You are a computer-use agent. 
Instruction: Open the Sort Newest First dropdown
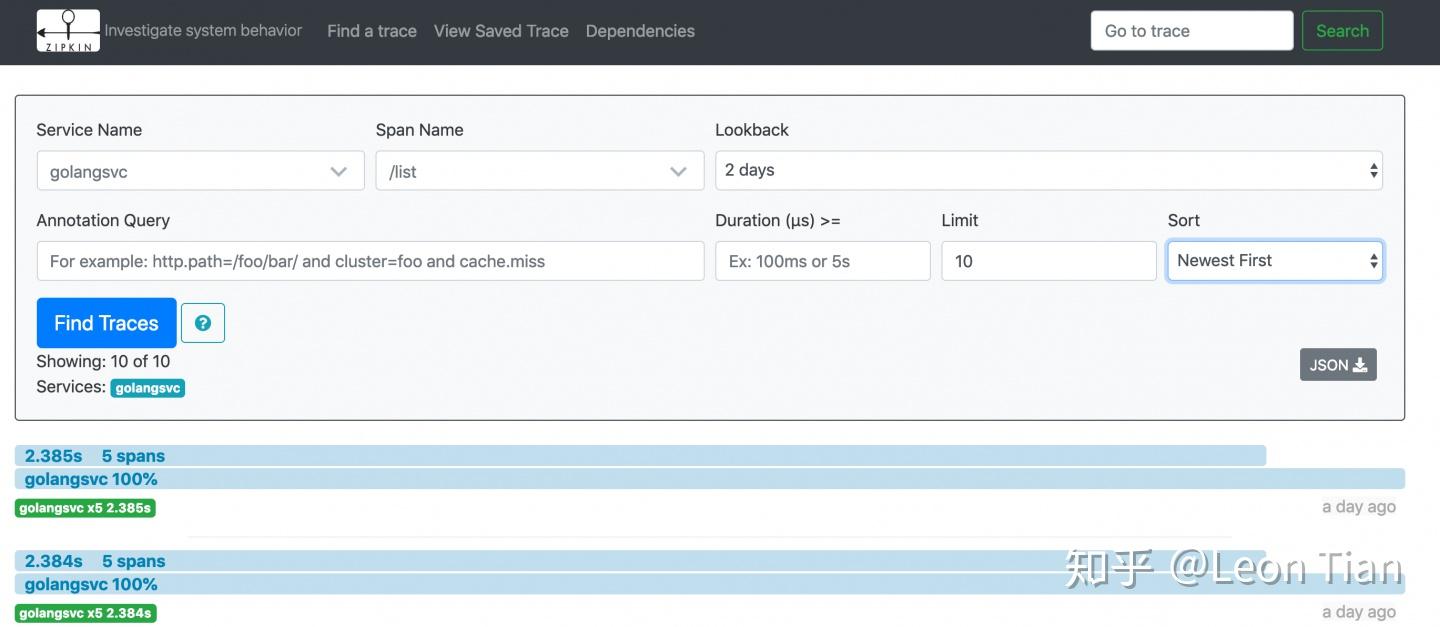(1275, 261)
